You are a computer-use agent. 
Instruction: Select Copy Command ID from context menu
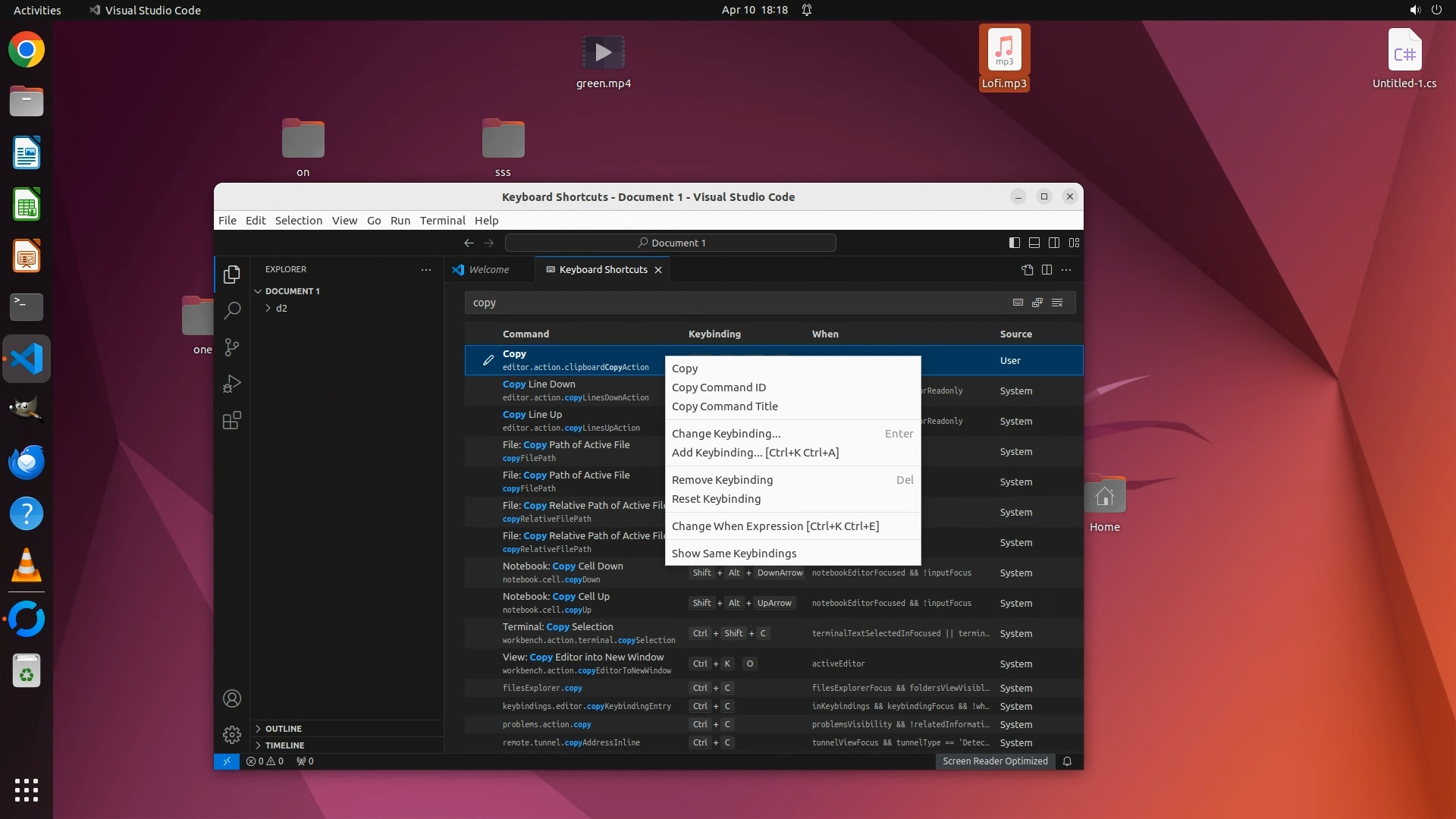[x=718, y=388]
